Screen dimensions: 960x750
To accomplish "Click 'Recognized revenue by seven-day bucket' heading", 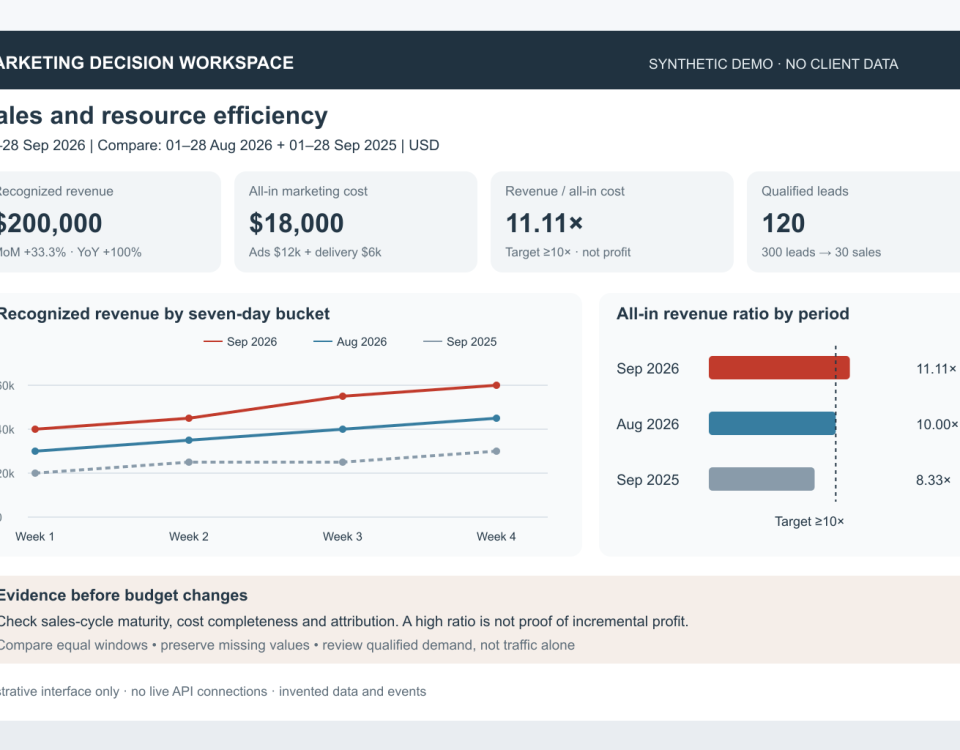I will click(164, 314).
